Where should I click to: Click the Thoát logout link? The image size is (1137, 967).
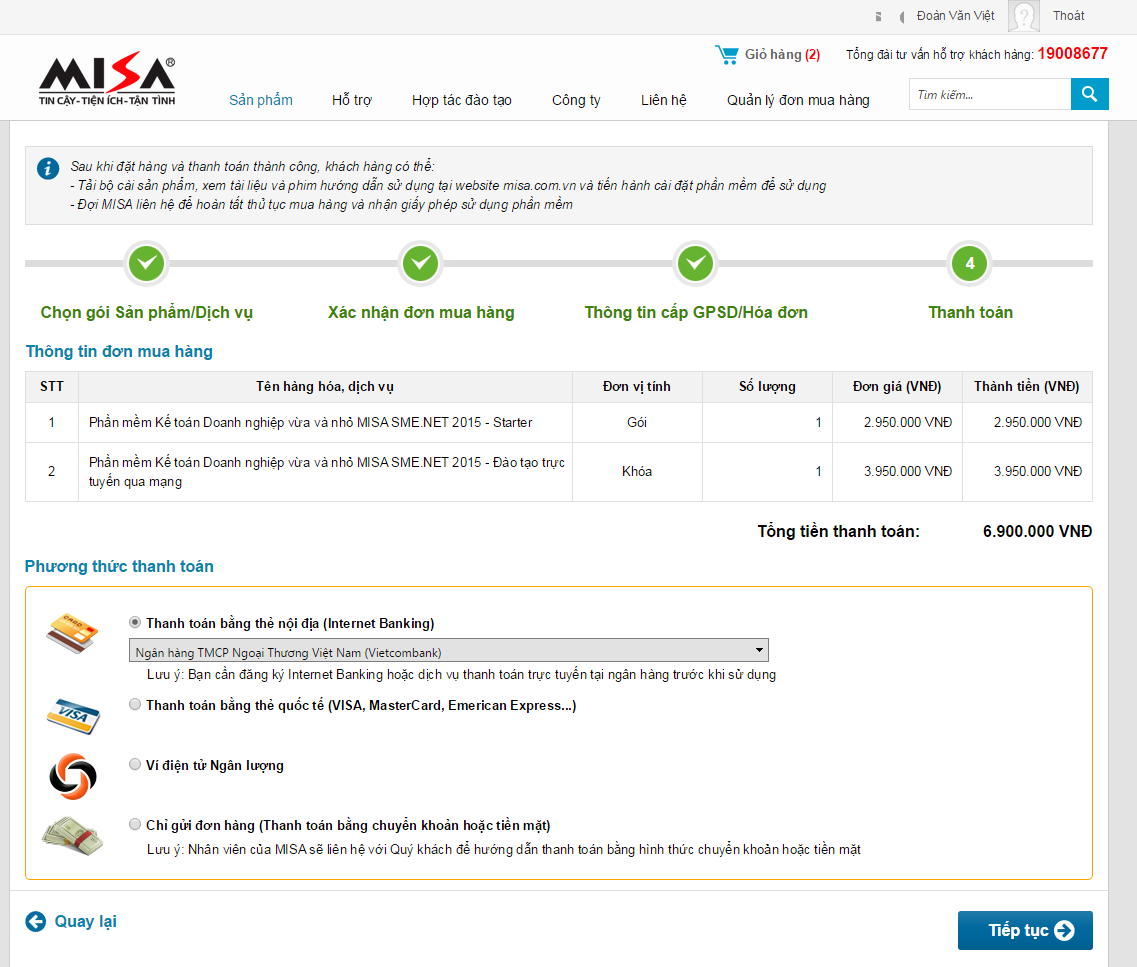[x=1068, y=16]
